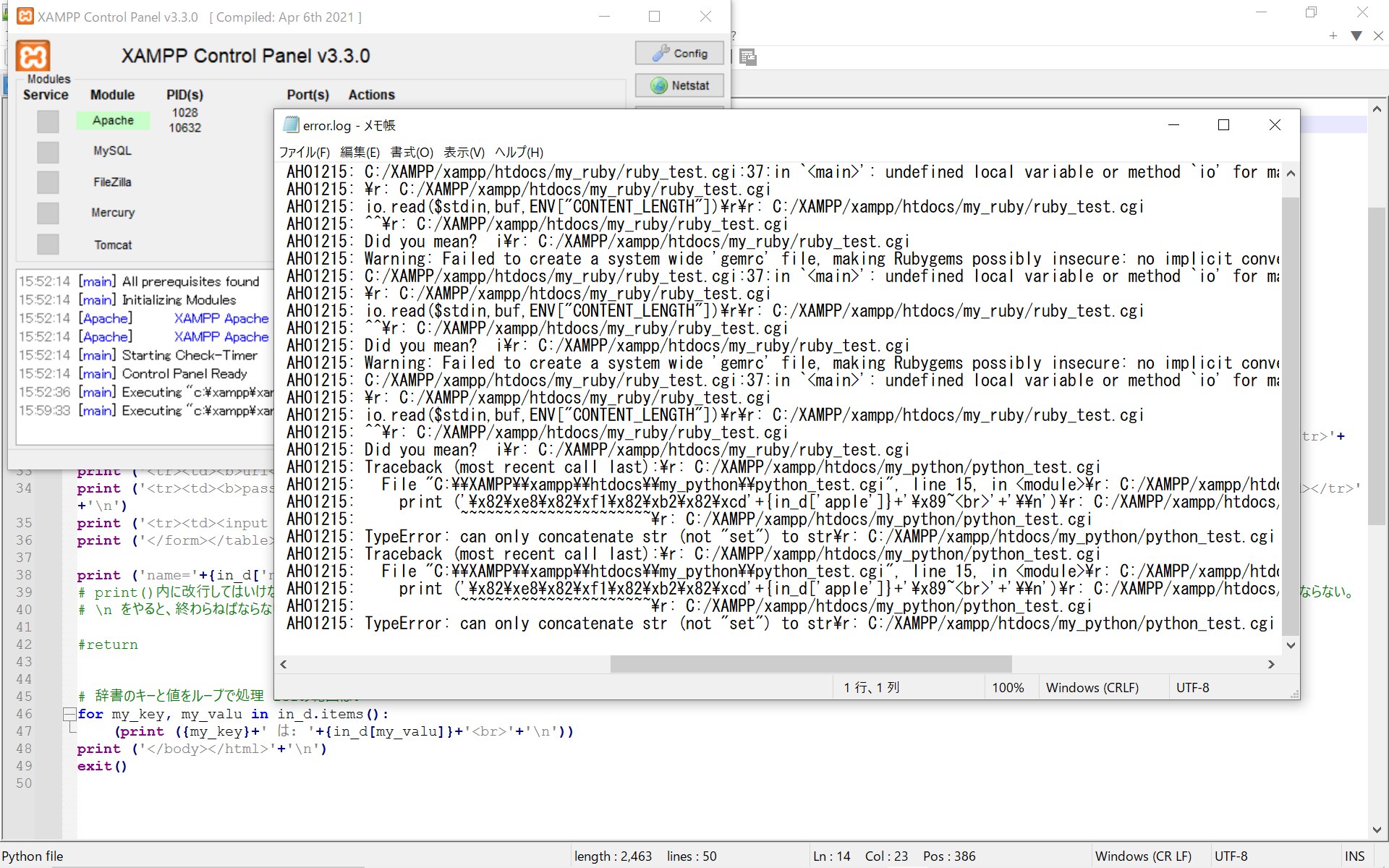Click Apache PID value 10632
Screen dimensions: 1389x868
click(185, 128)
